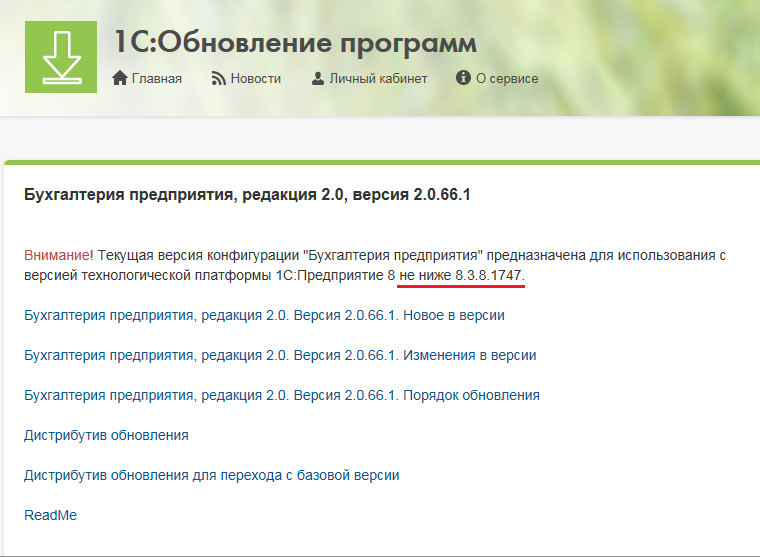Click the green download logo icon
Image resolution: width=760 pixels, height=557 pixels.
pyautogui.click(x=61, y=57)
